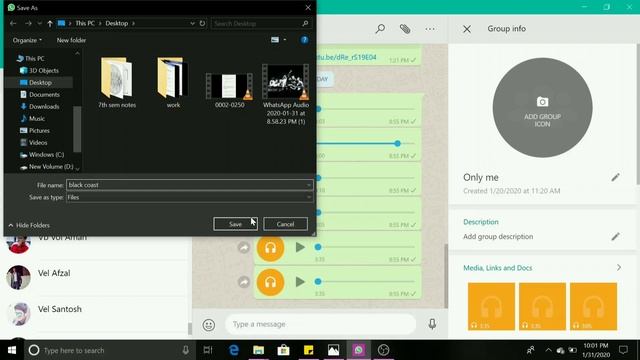Open the third audio media thumbnail

(593, 306)
